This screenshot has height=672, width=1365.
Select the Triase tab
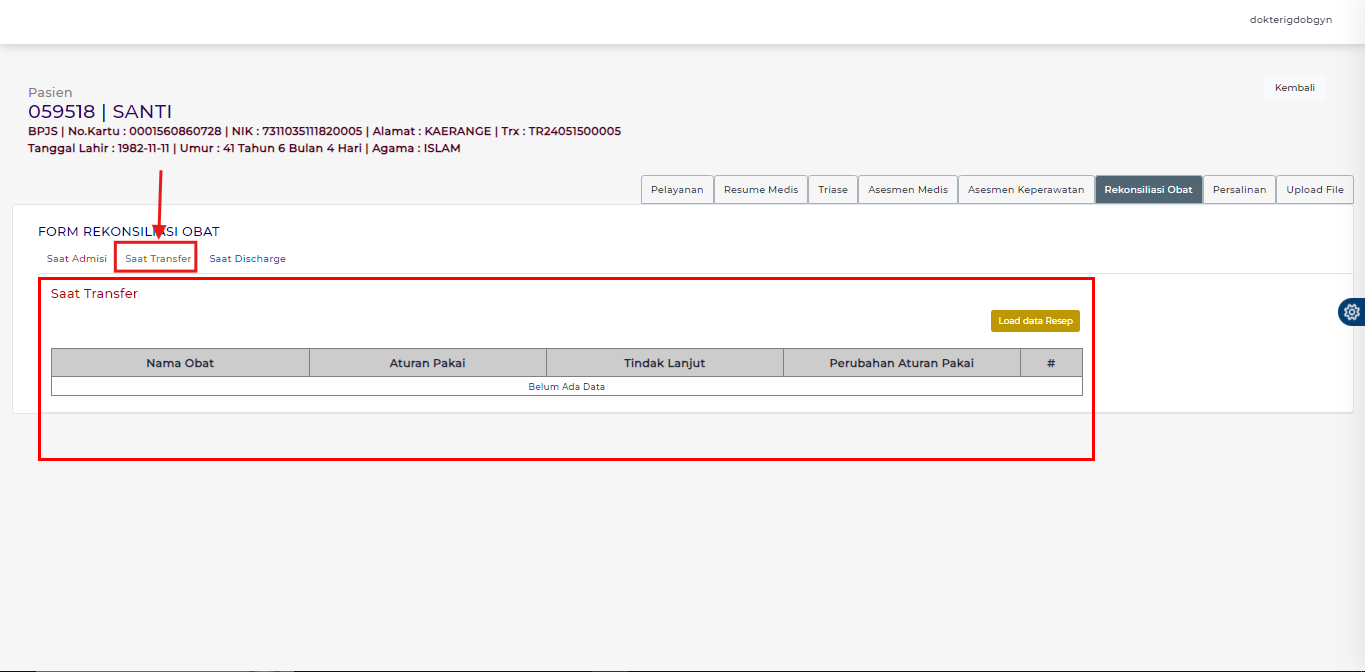point(833,190)
